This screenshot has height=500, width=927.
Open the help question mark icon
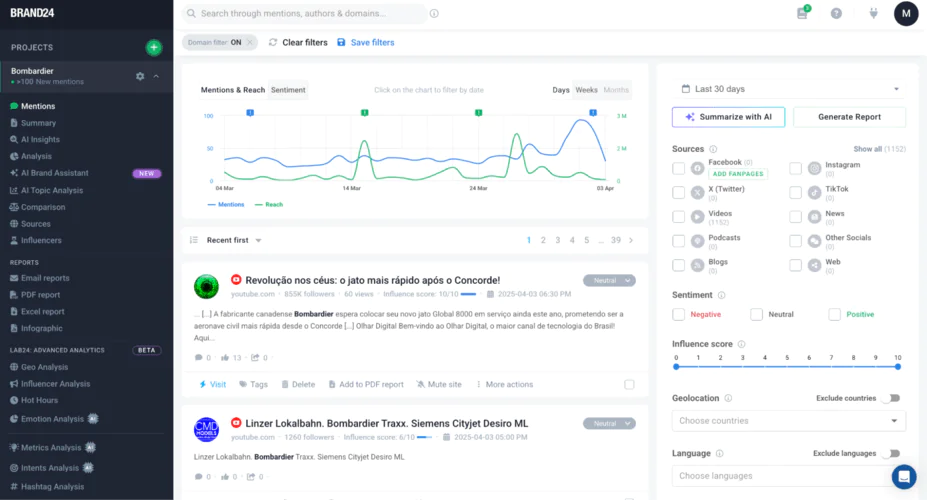[x=836, y=13]
